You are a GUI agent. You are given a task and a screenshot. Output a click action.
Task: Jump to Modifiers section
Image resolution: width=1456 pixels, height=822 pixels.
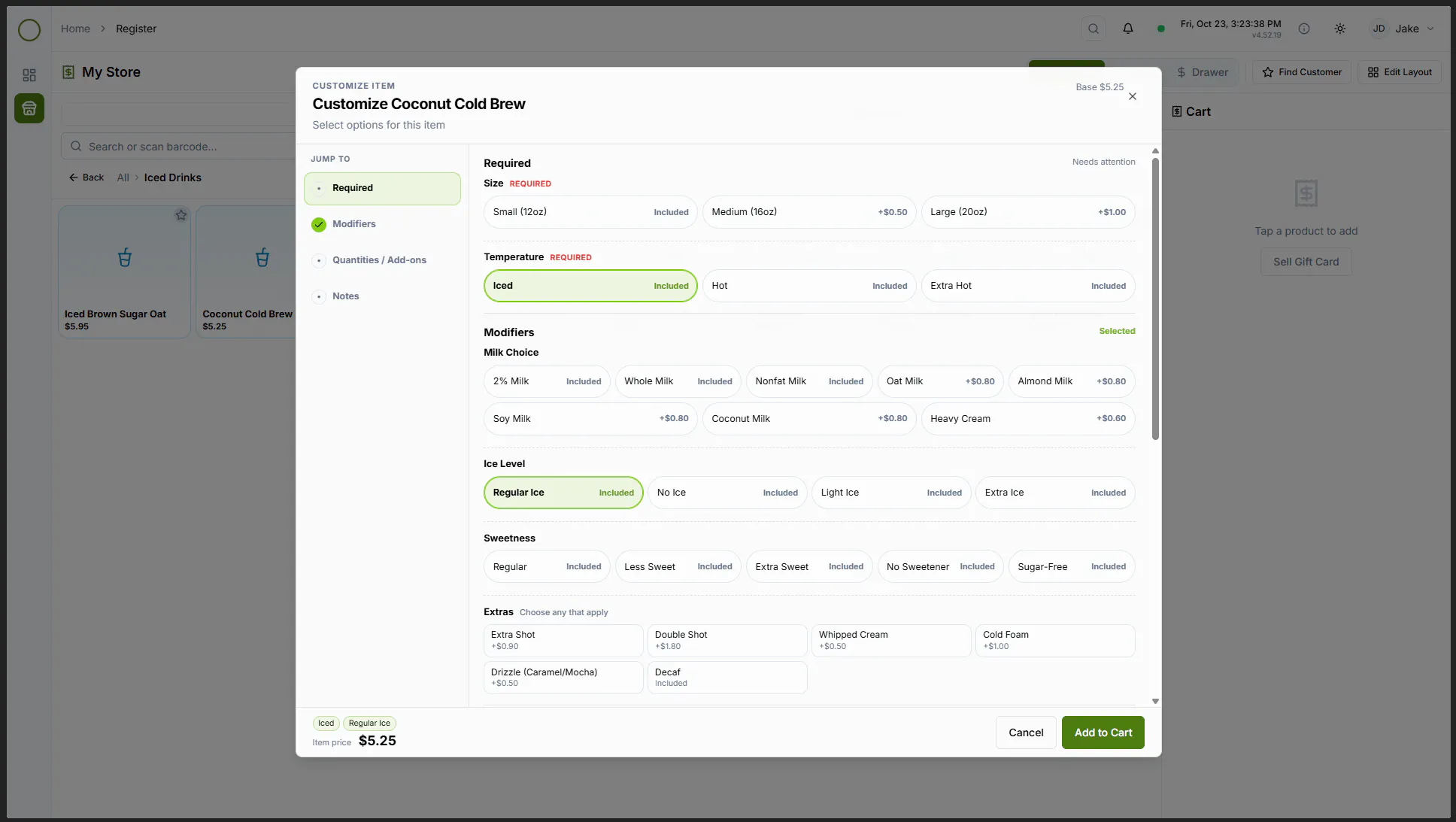pyautogui.click(x=382, y=224)
